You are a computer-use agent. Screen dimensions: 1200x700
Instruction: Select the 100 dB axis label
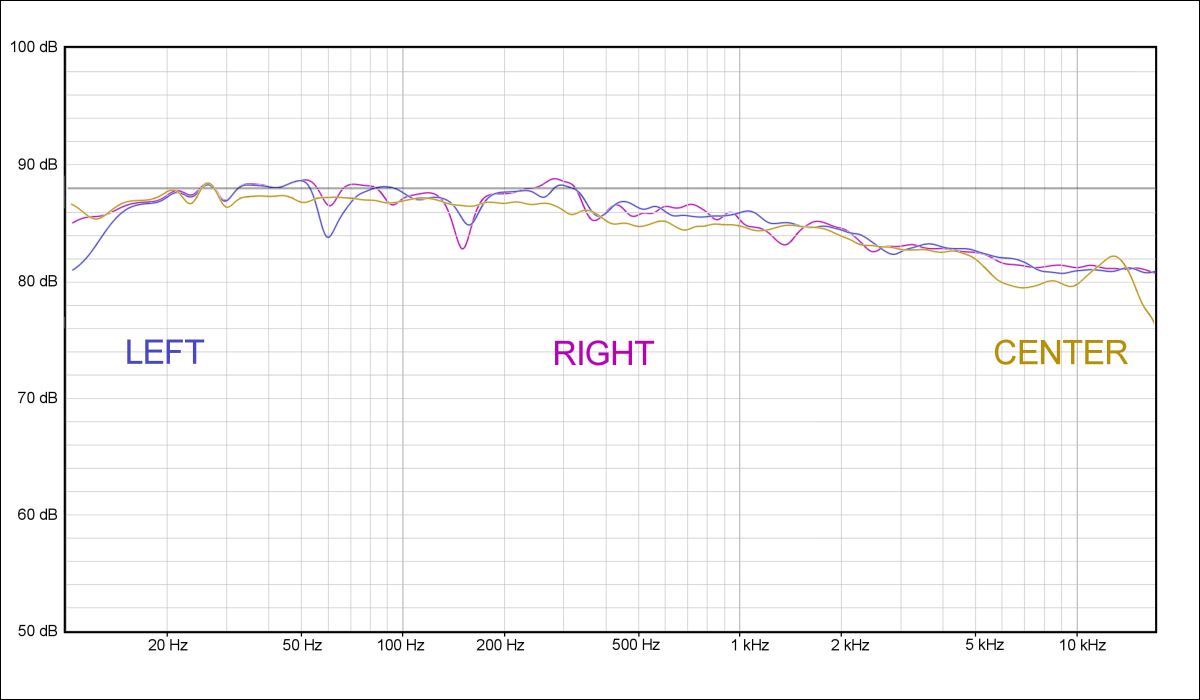(x=34, y=47)
